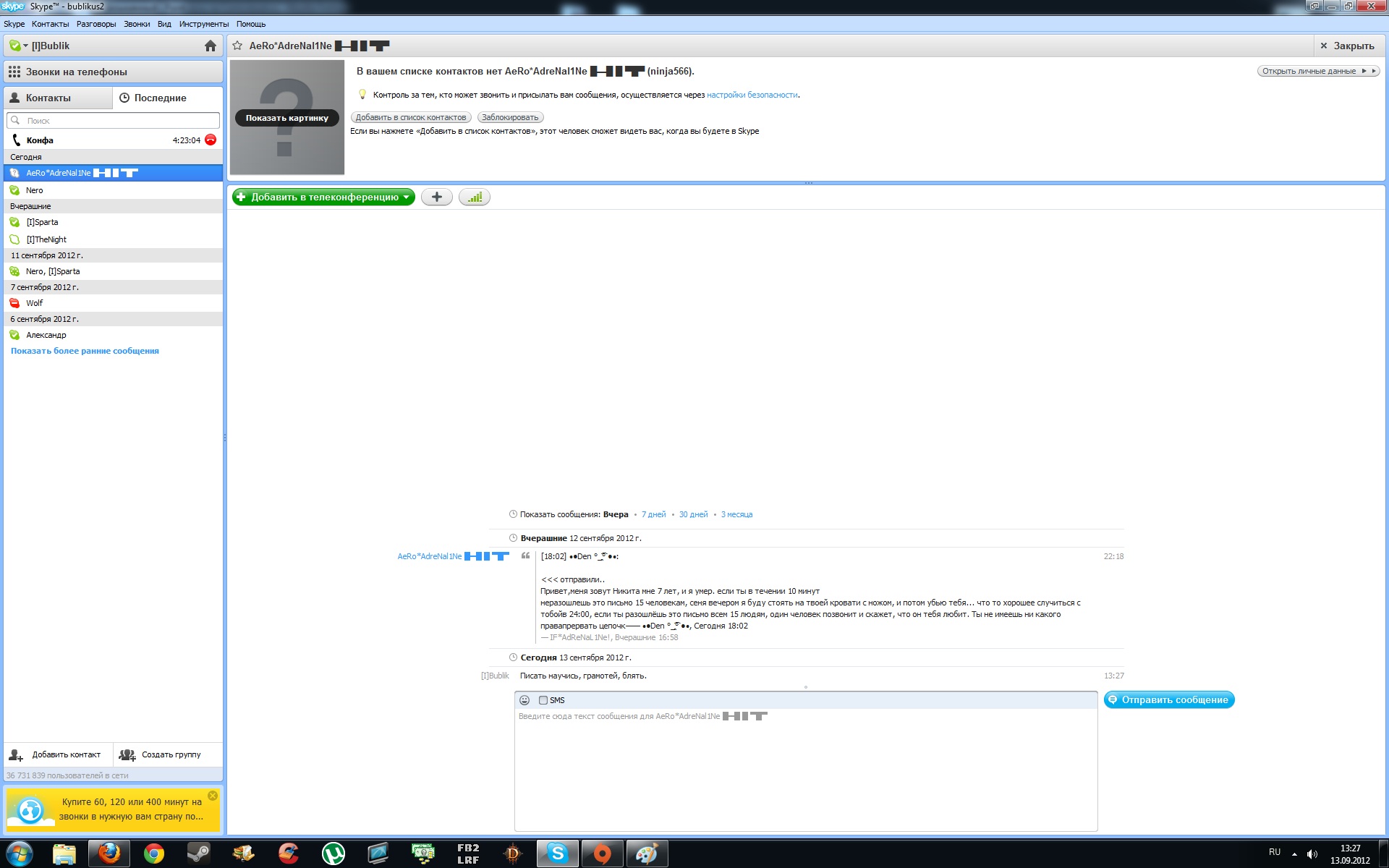Open the Разговоры menu
This screenshot has height=868, width=1389.
(96, 24)
